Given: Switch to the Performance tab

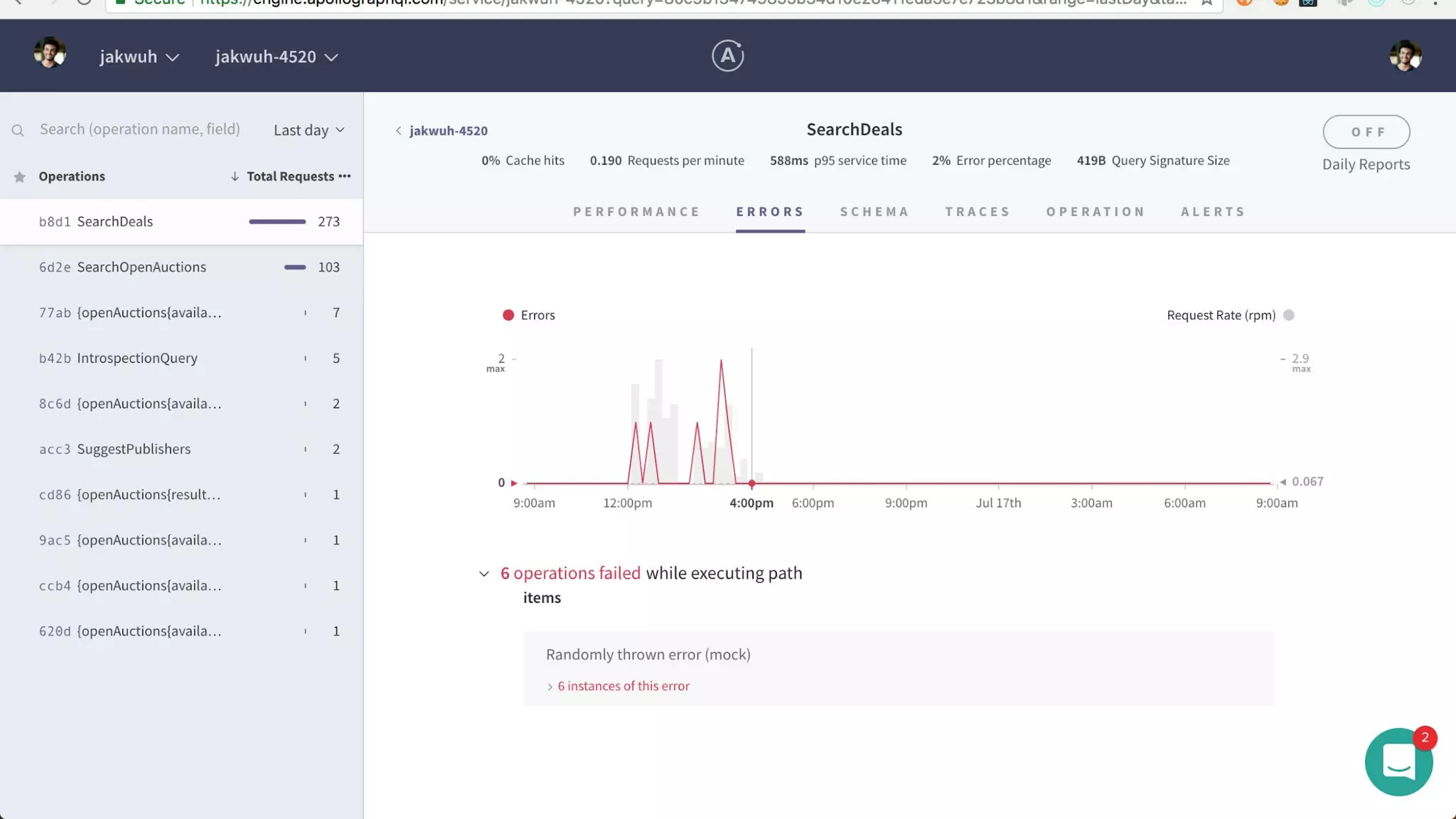Looking at the screenshot, I should coord(636,212).
